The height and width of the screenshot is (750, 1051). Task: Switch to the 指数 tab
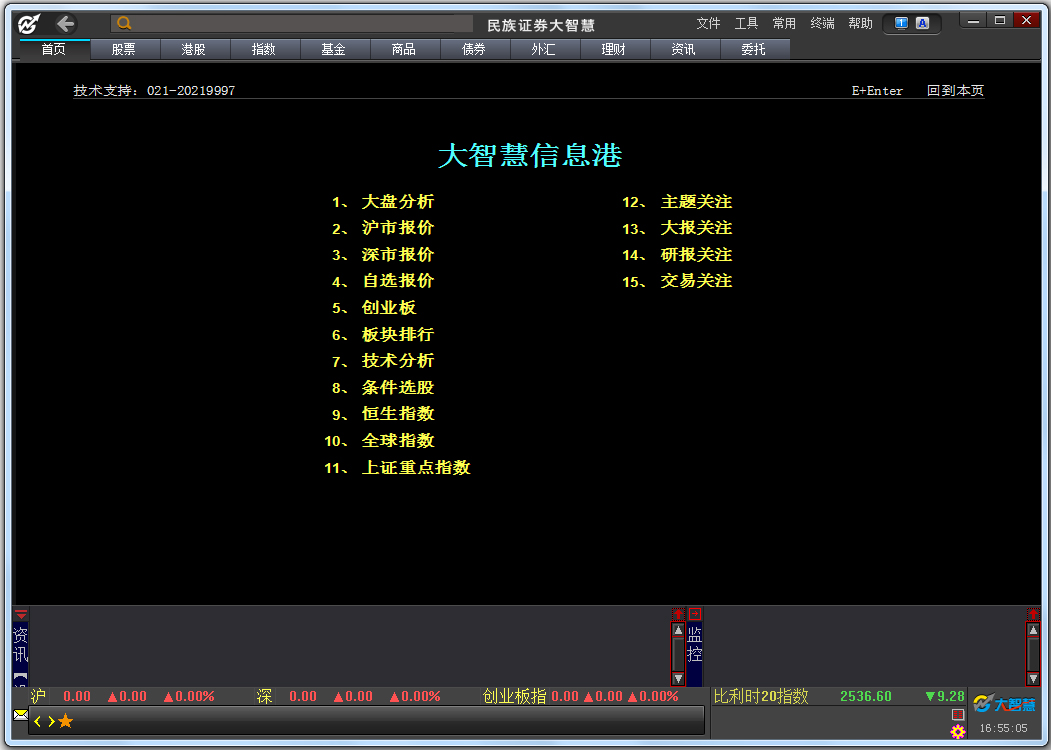click(x=264, y=50)
